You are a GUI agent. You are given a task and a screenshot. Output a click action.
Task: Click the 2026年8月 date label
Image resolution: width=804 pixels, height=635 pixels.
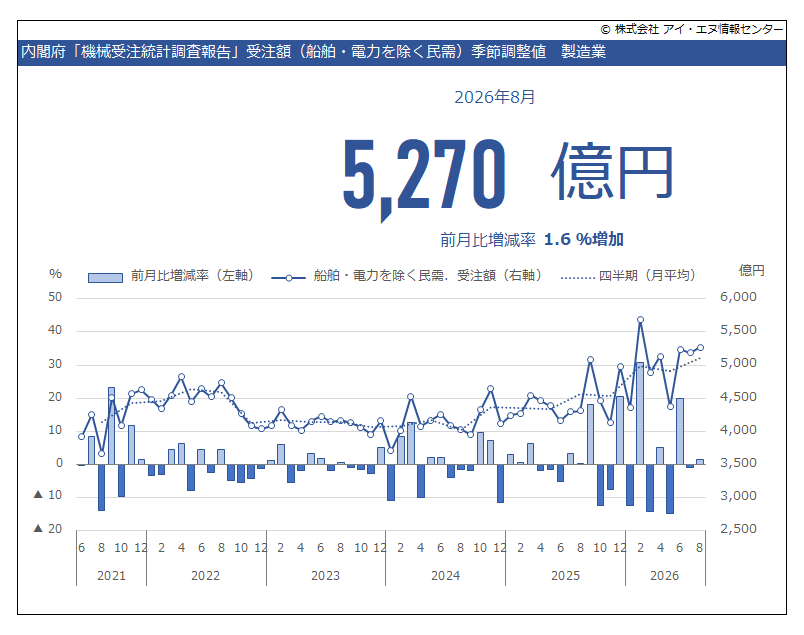pyautogui.click(x=494, y=97)
